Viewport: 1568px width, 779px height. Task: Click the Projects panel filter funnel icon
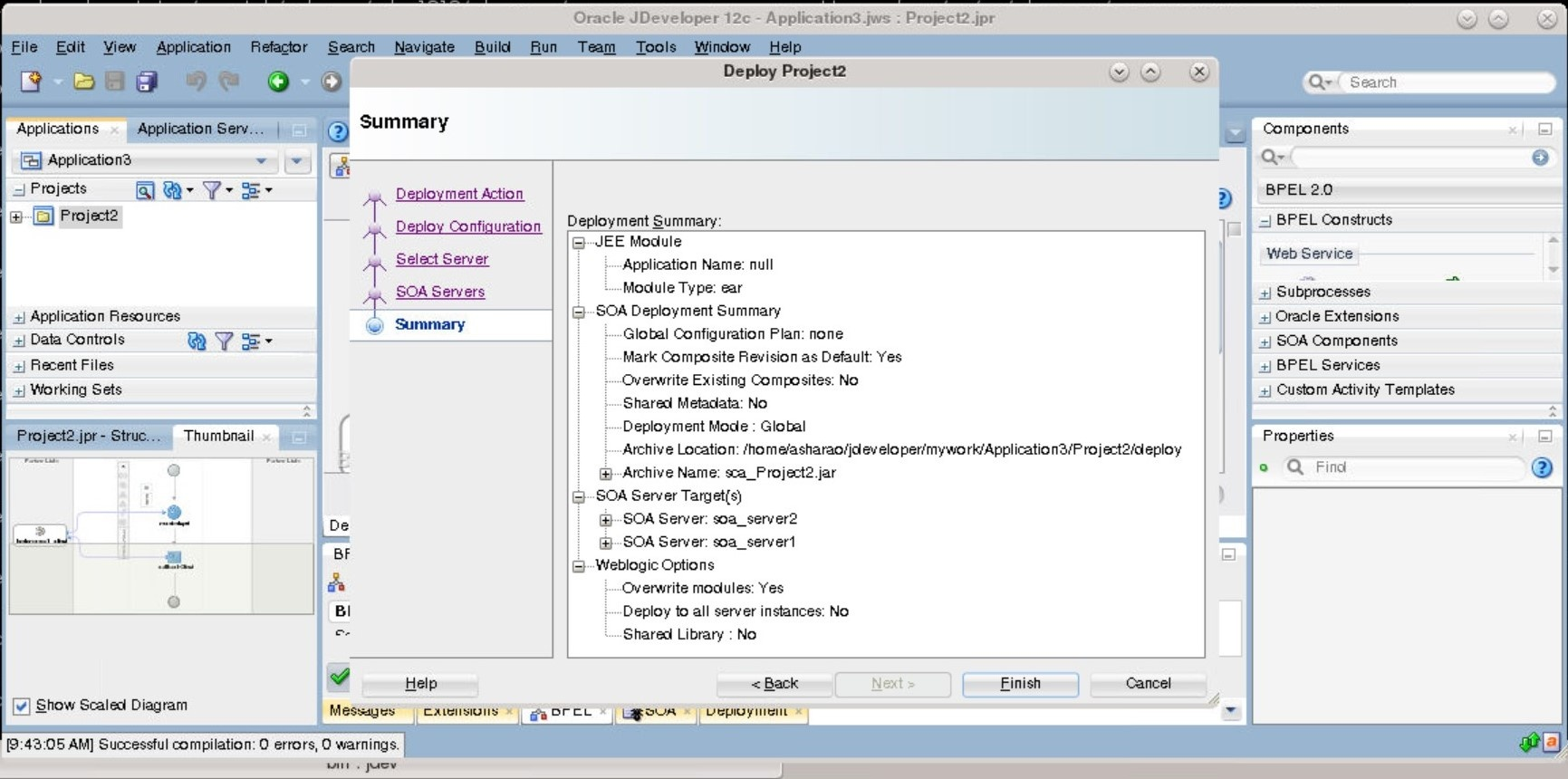click(x=212, y=190)
